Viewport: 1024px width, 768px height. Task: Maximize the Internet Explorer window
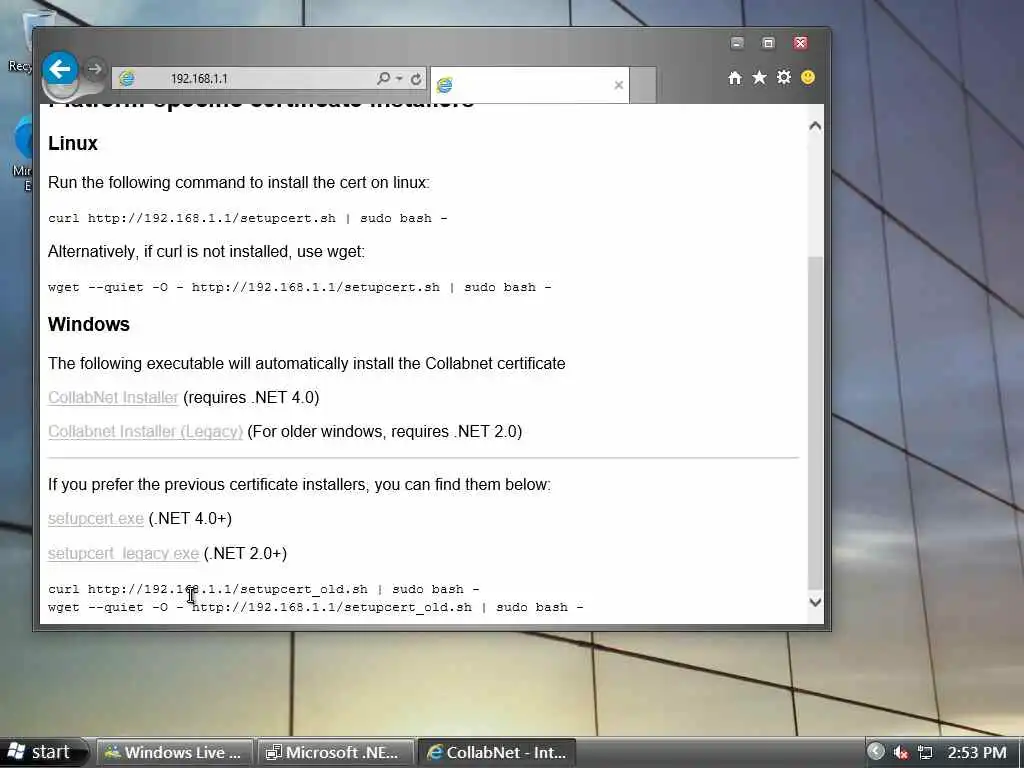769,43
